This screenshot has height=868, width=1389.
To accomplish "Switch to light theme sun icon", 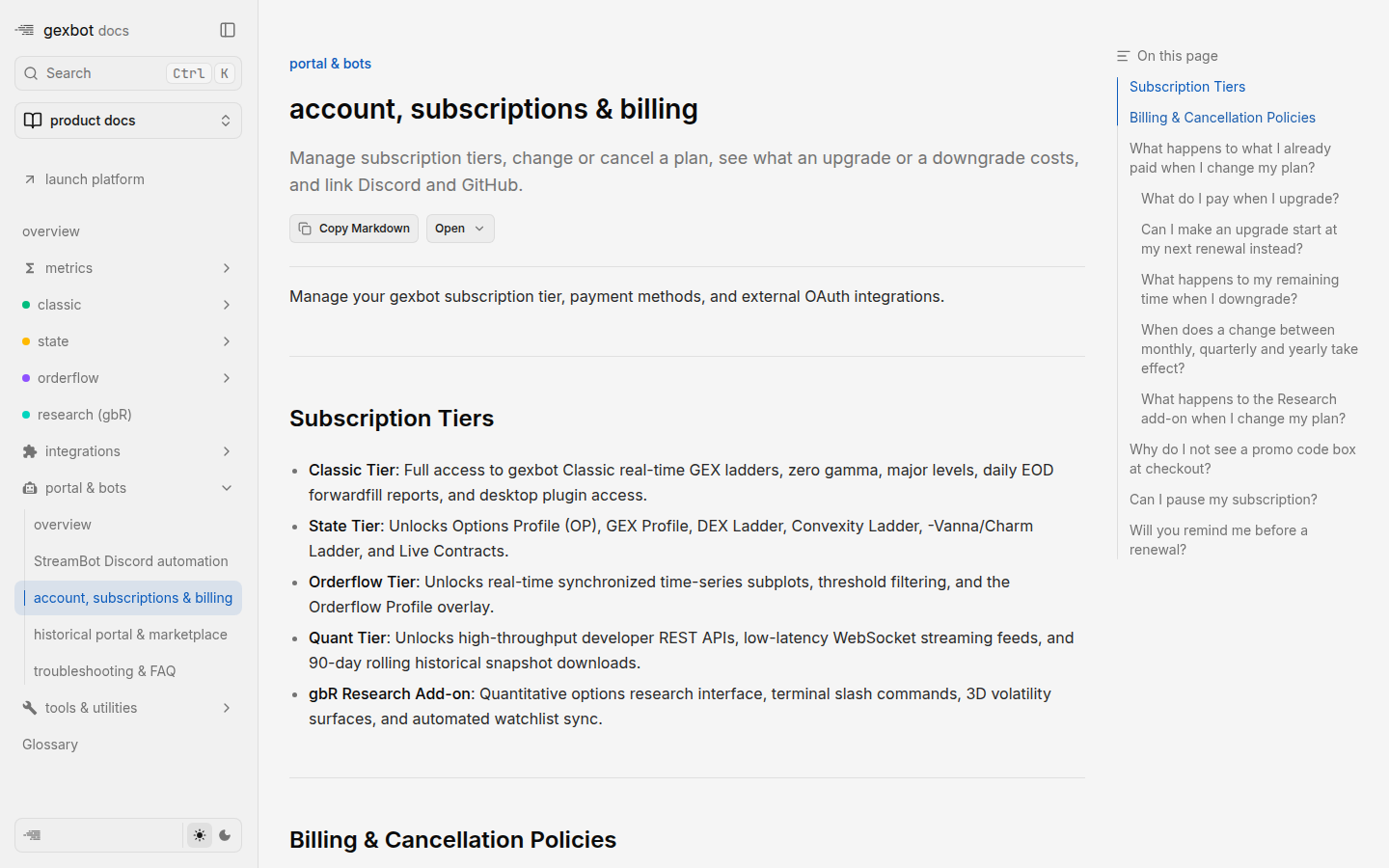I will [x=200, y=835].
